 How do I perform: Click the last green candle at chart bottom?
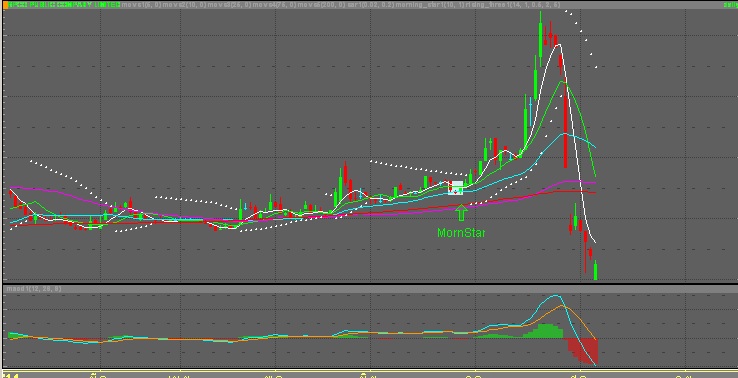point(595,271)
